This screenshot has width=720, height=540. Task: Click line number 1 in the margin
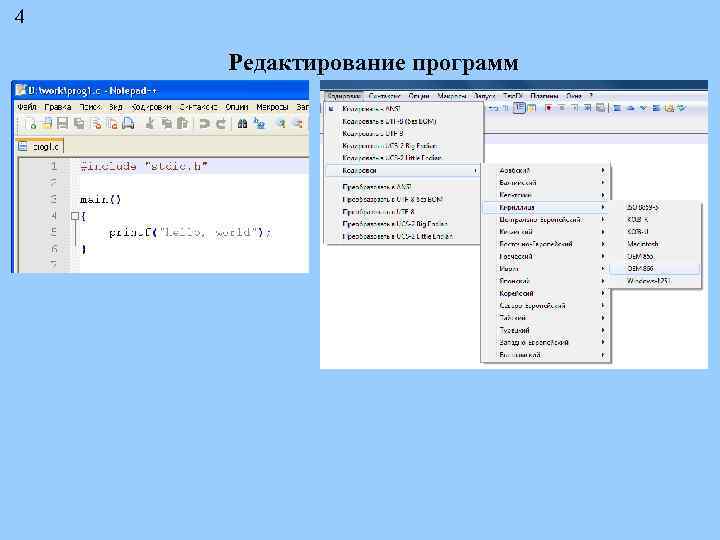[54, 166]
